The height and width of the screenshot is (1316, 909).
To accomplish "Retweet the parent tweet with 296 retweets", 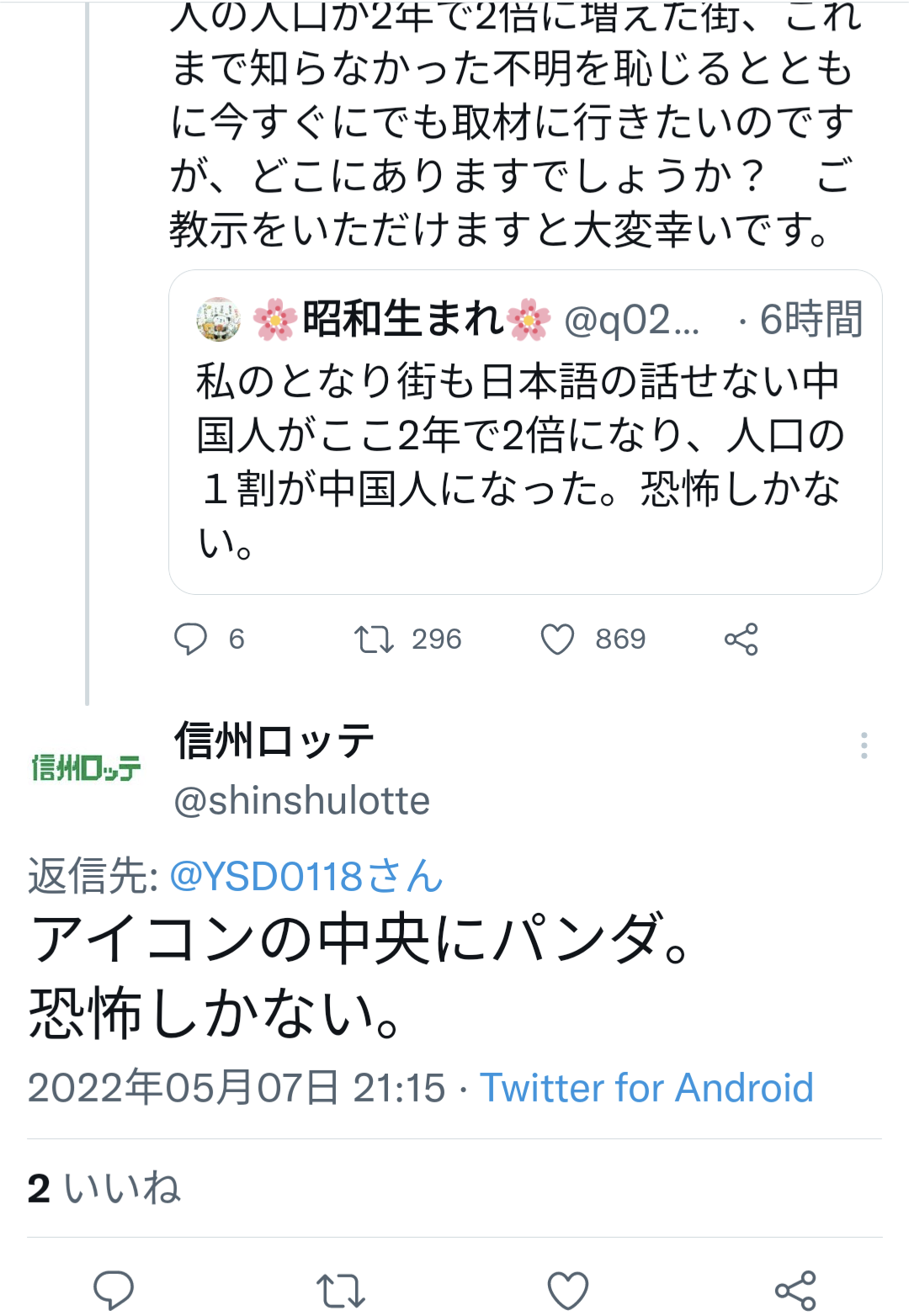I will [374, 639].
